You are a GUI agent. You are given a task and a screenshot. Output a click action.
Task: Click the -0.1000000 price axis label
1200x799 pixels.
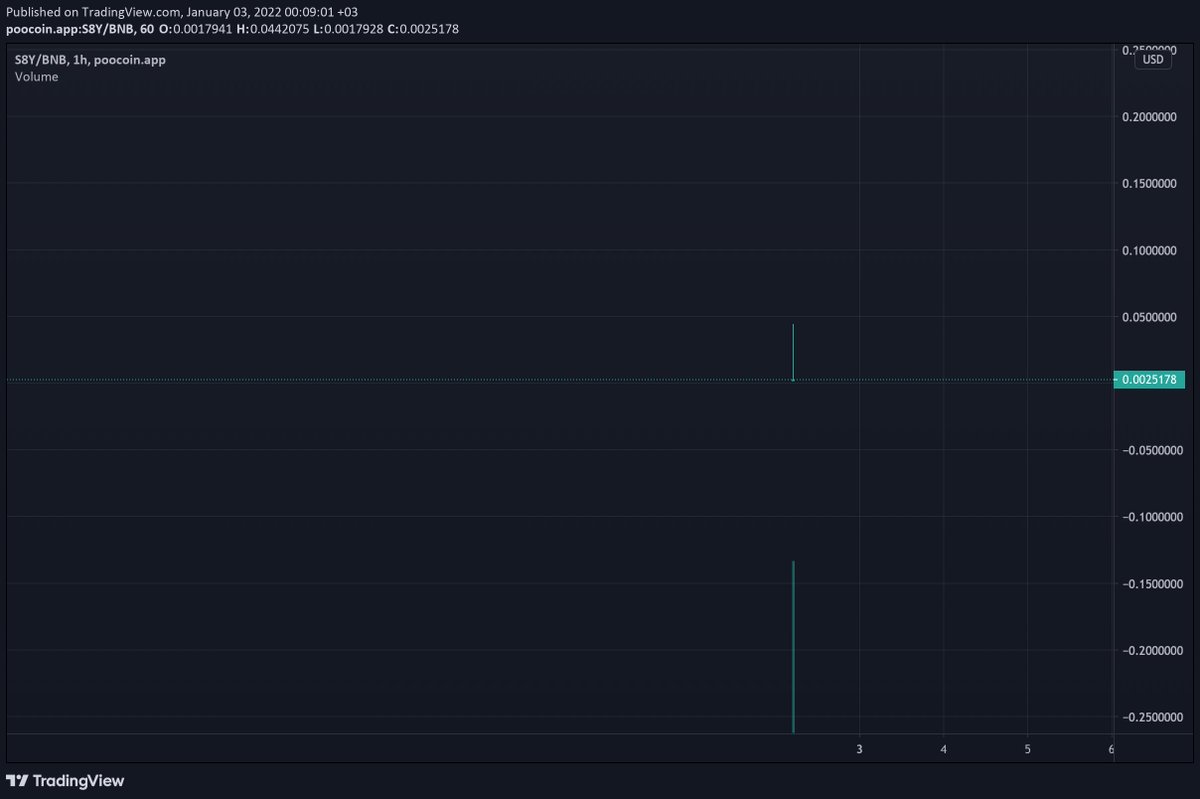click(x=1151, y=517)
